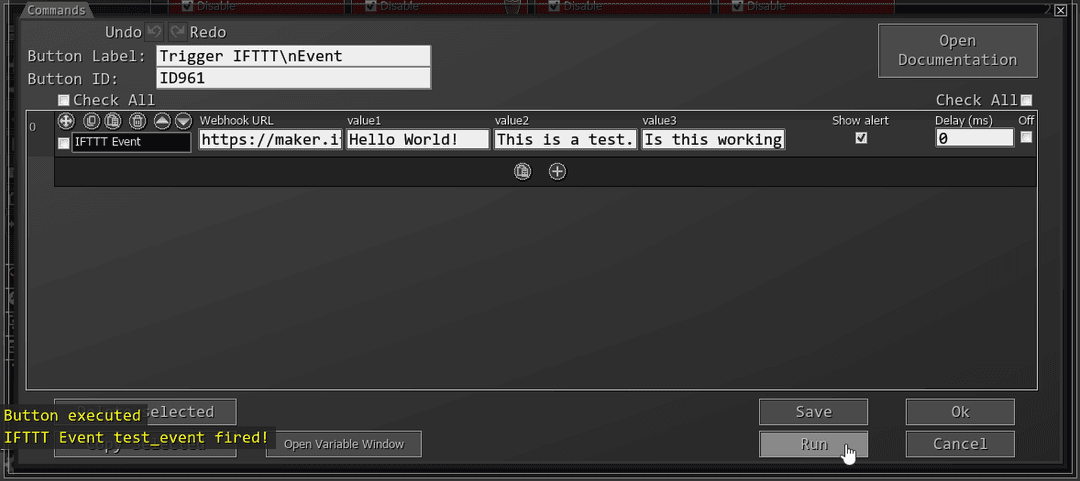Image resolution: width=1080 pixels, height=481 pixels.
Task: Move the IFTTT Event command up
Action: point(162,121)
